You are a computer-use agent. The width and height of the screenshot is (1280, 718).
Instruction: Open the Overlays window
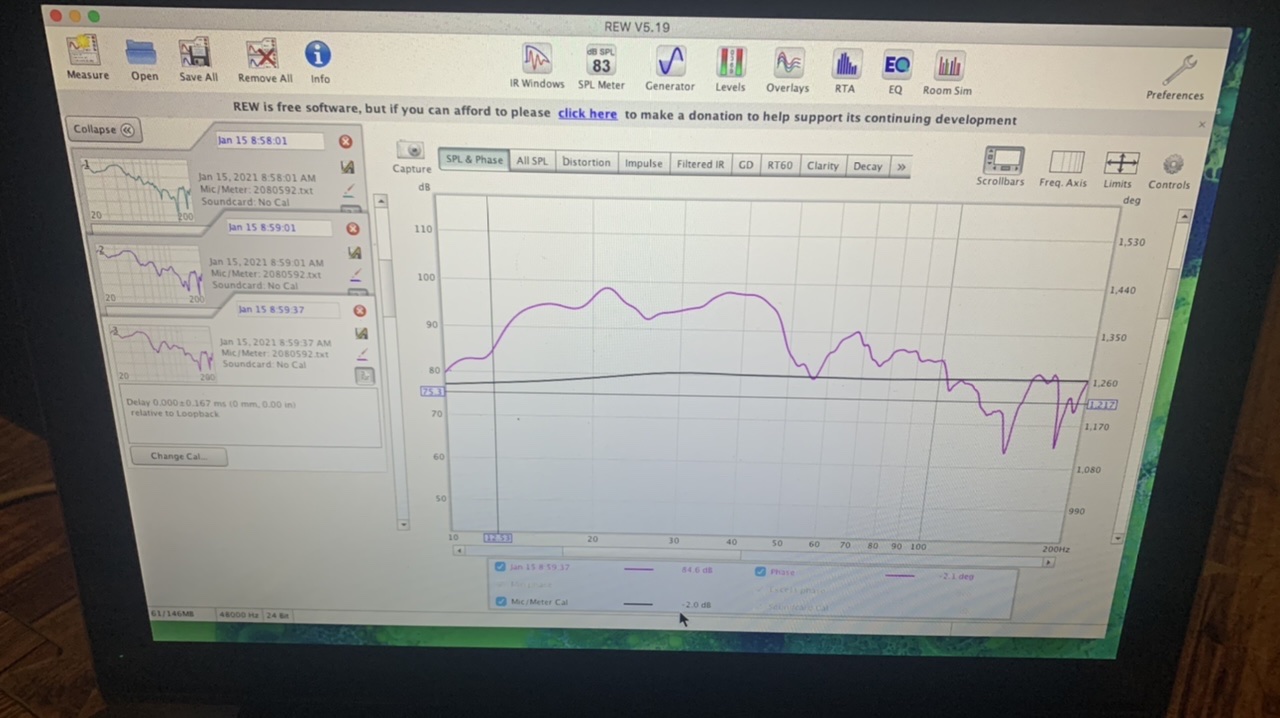pos(788,67)
